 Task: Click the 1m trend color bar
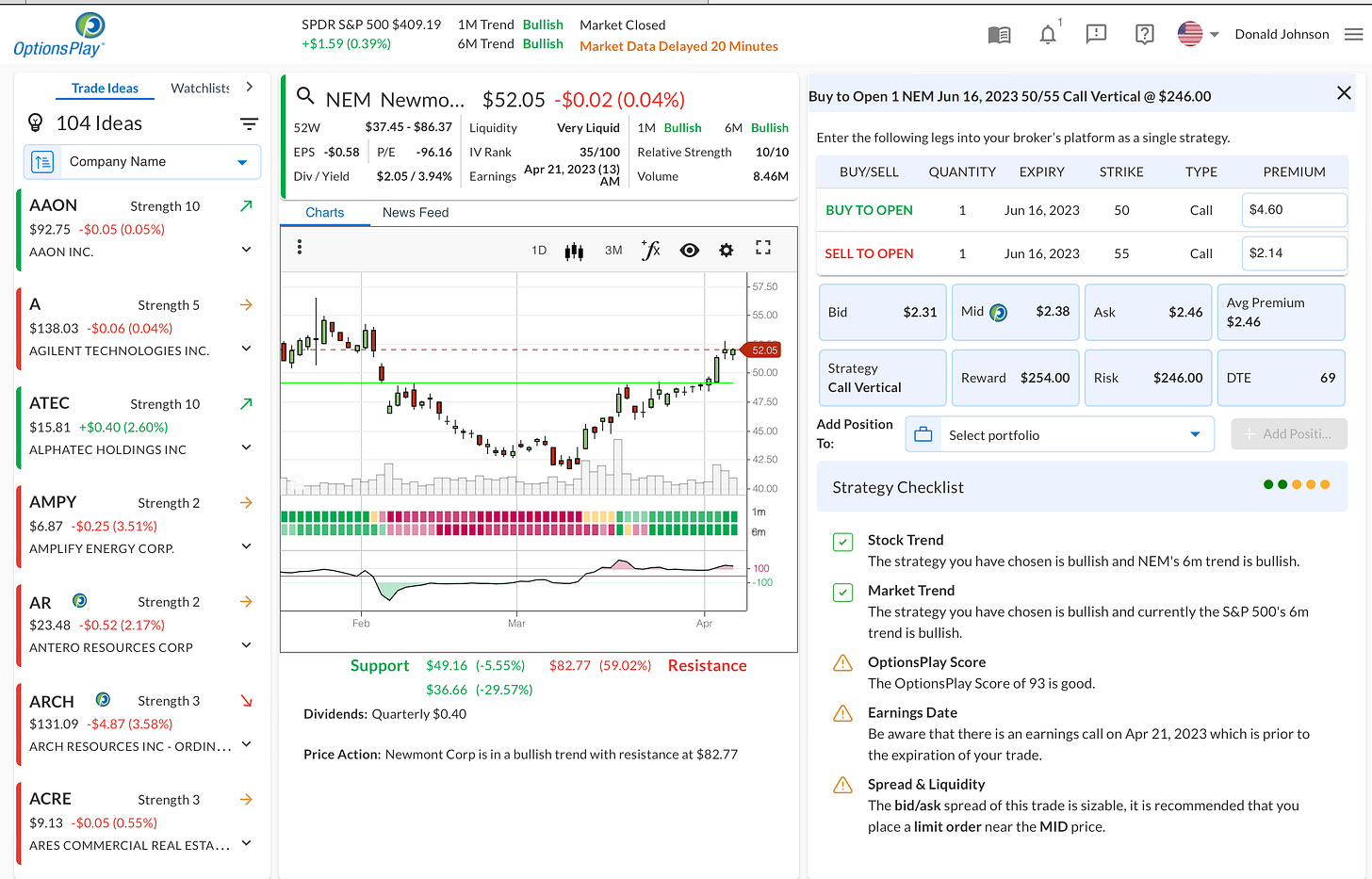click(x=509, y=516)
